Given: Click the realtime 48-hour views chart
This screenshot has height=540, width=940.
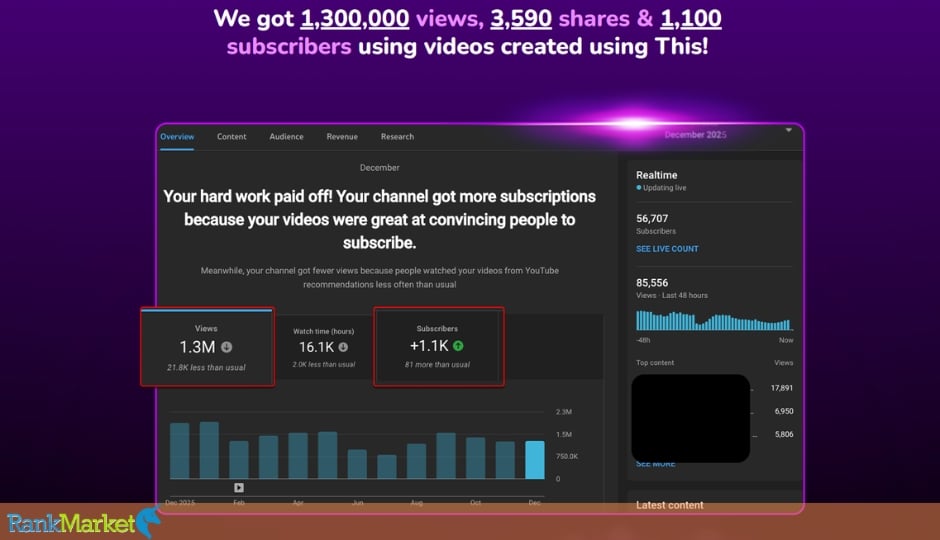Looking at the screenshot, I should click(714, 321).
